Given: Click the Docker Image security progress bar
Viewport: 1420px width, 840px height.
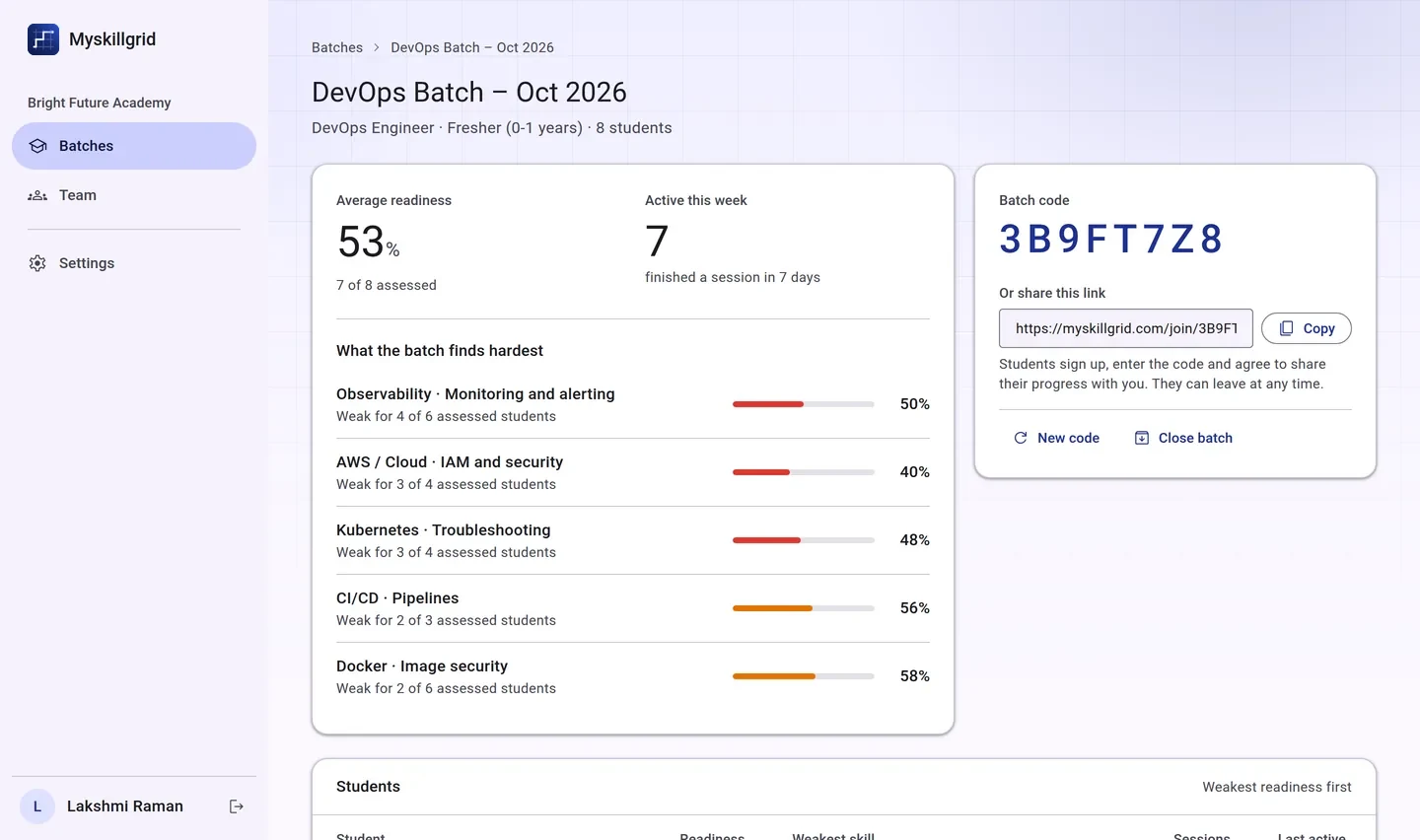Looking at the screenshot, I should point(804,676).
